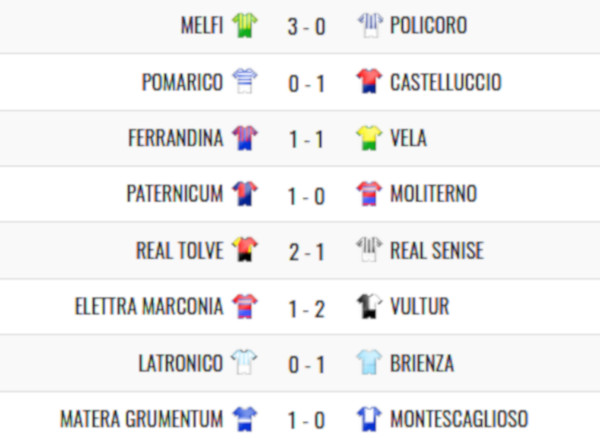Click the Real Tolve 2 - 1 score
Screen dimensions: 600x445
[x=307, y=252]
